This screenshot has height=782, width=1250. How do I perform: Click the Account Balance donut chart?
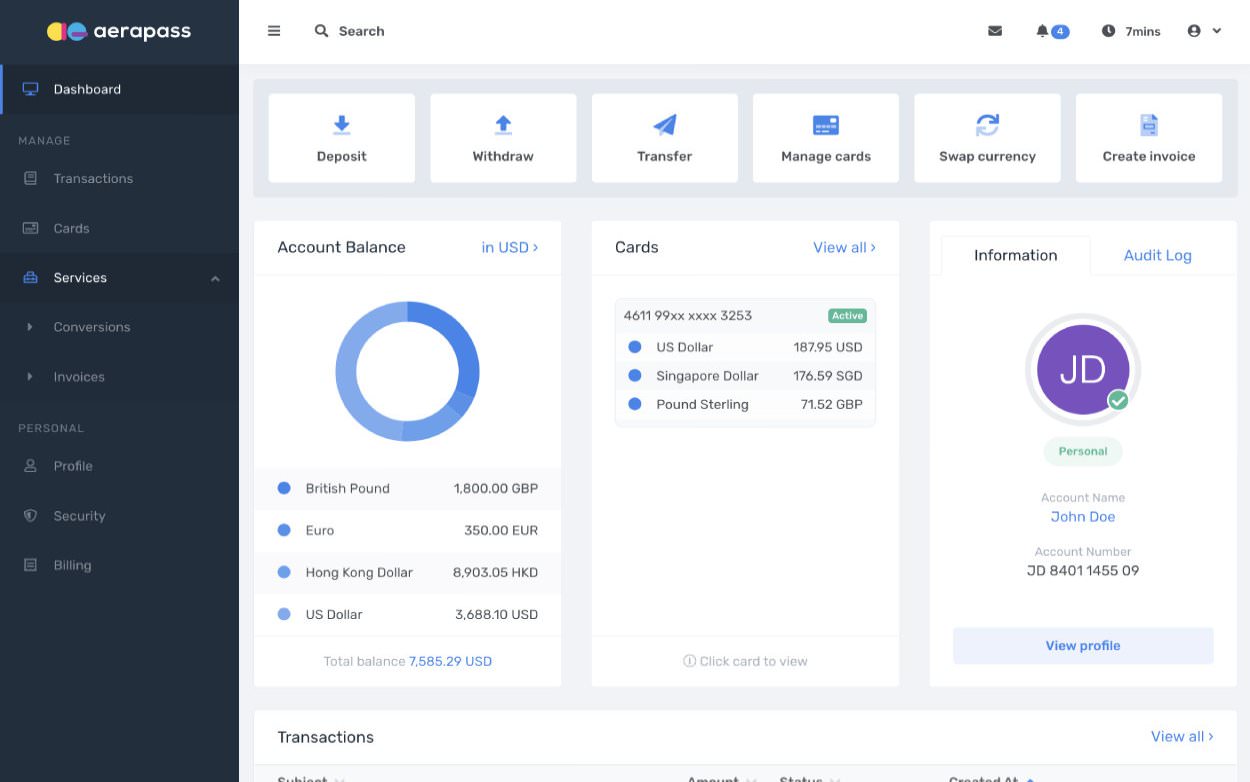coord(407,371)
